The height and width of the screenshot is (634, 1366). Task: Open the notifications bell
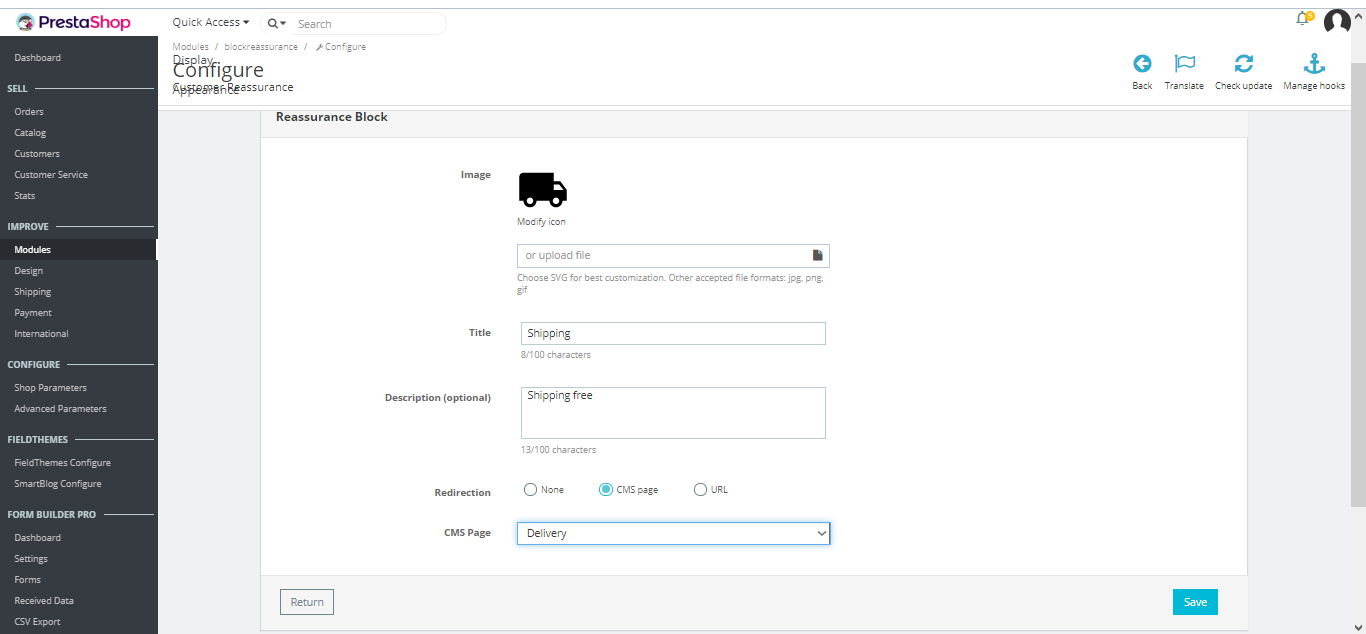pos(1303,19)
